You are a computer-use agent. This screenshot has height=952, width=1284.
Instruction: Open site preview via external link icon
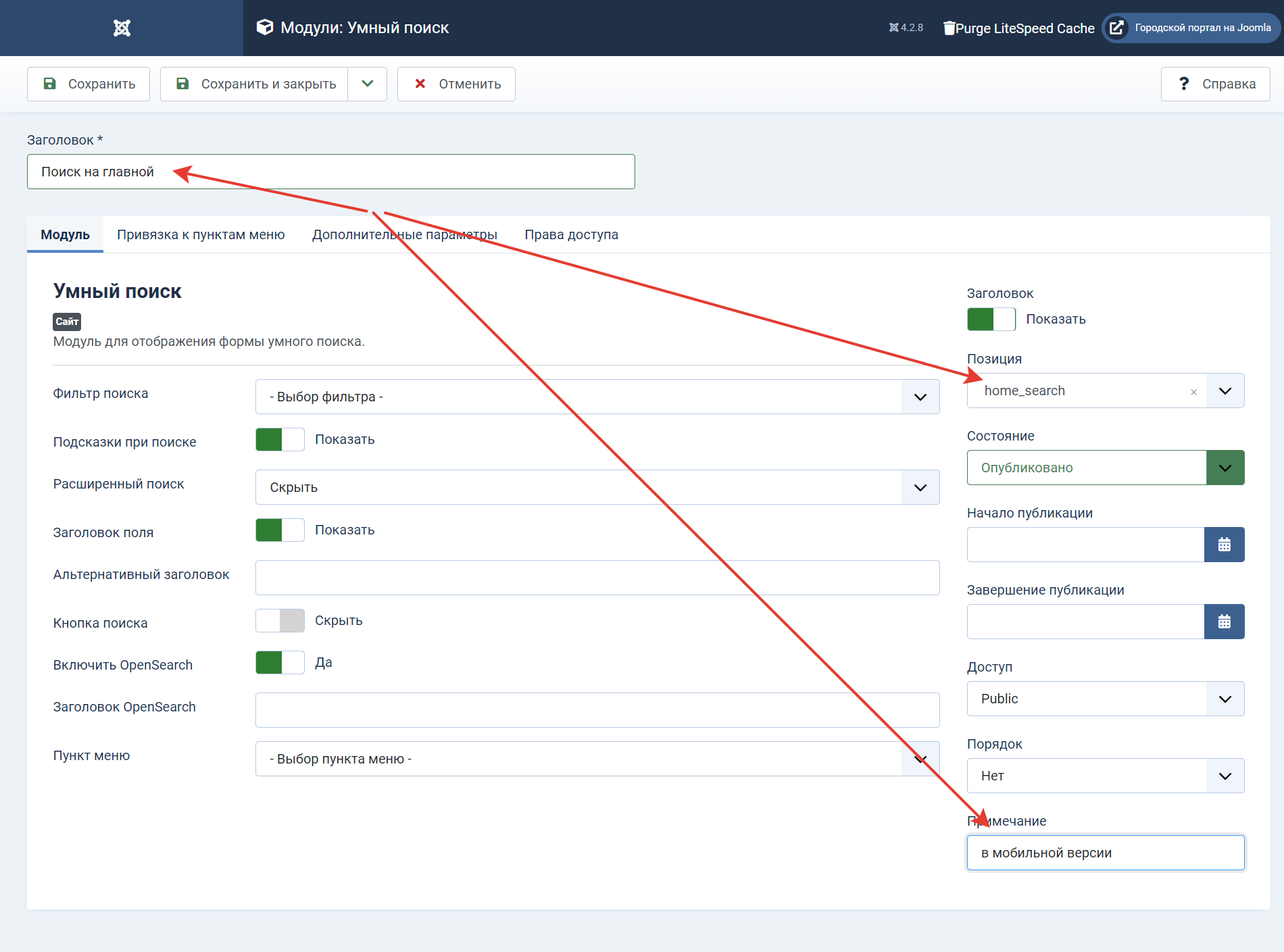(x=1117, y=28)
